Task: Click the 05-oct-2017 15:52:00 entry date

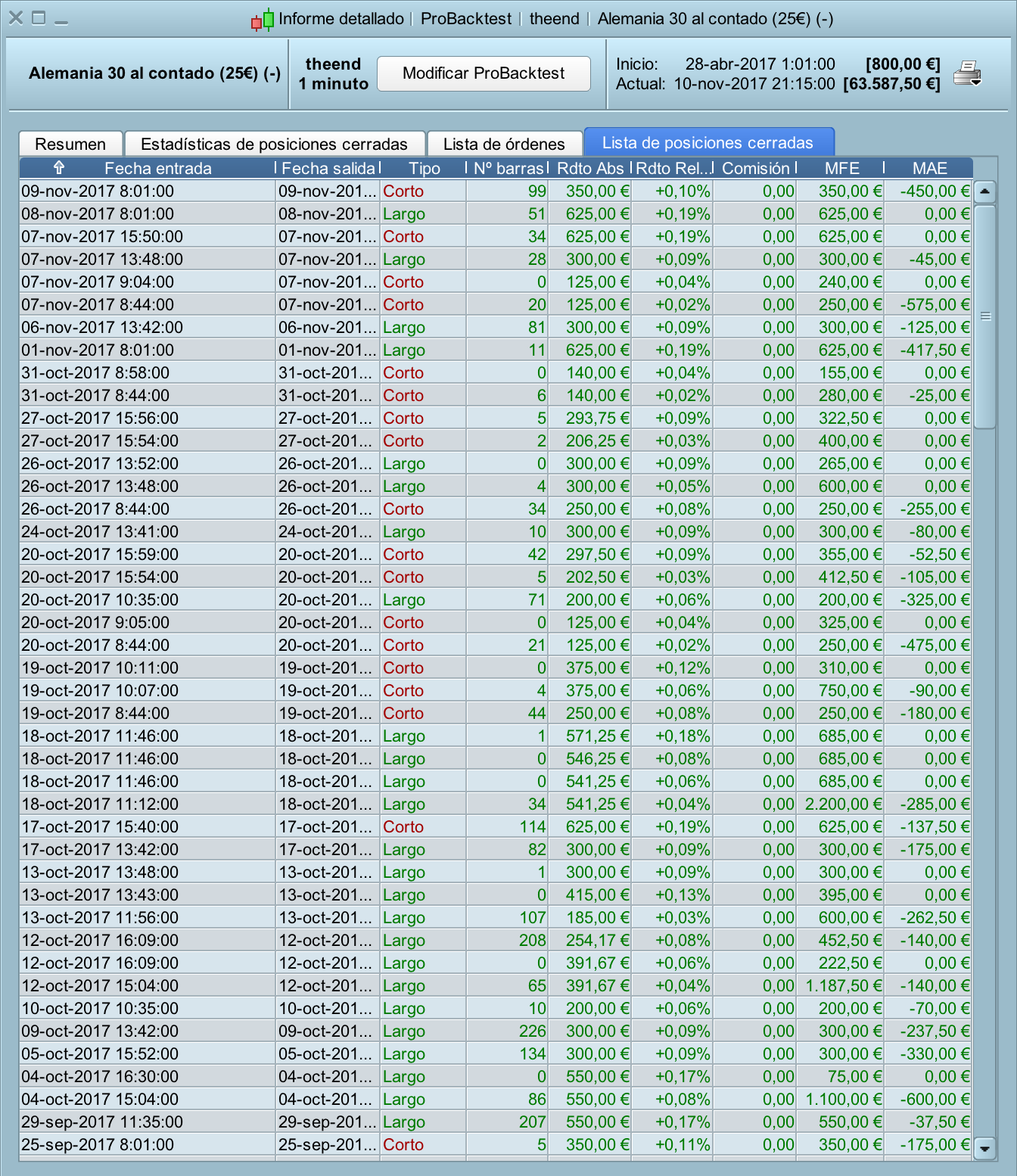Action: [100, 1054]
